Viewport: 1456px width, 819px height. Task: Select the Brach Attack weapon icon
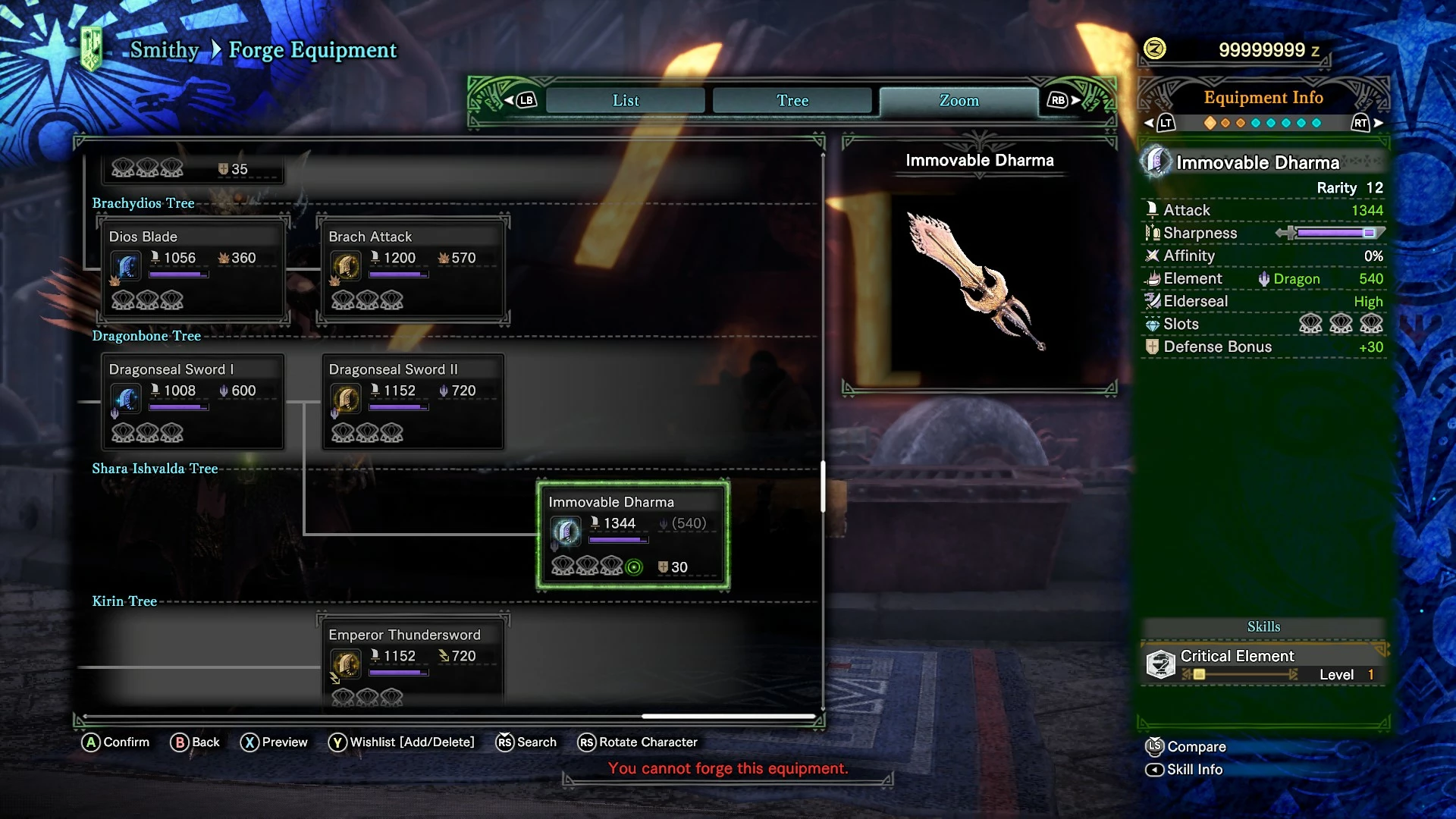347,267
